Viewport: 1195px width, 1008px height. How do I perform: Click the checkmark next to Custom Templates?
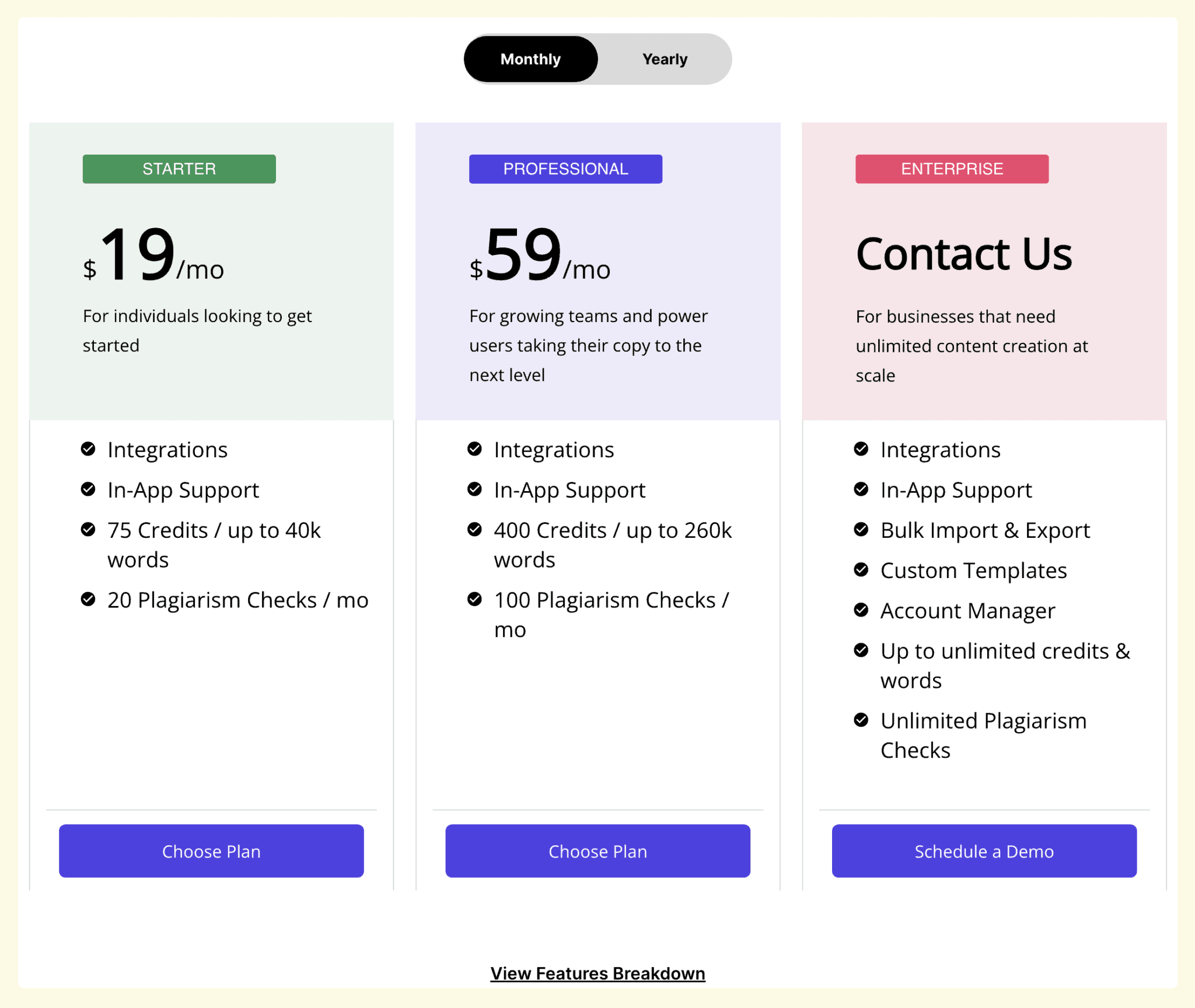pos(861,569)
